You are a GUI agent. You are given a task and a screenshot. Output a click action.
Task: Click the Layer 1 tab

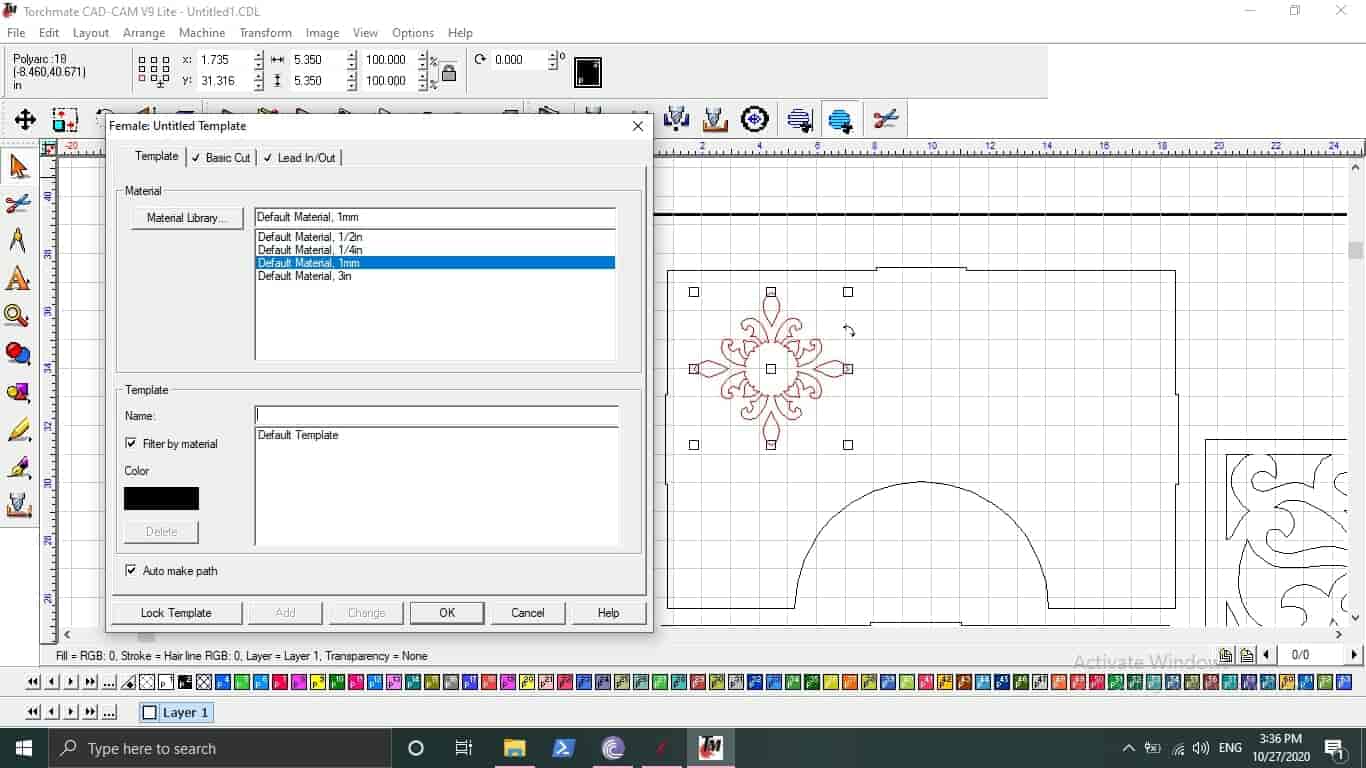(176, 713)
